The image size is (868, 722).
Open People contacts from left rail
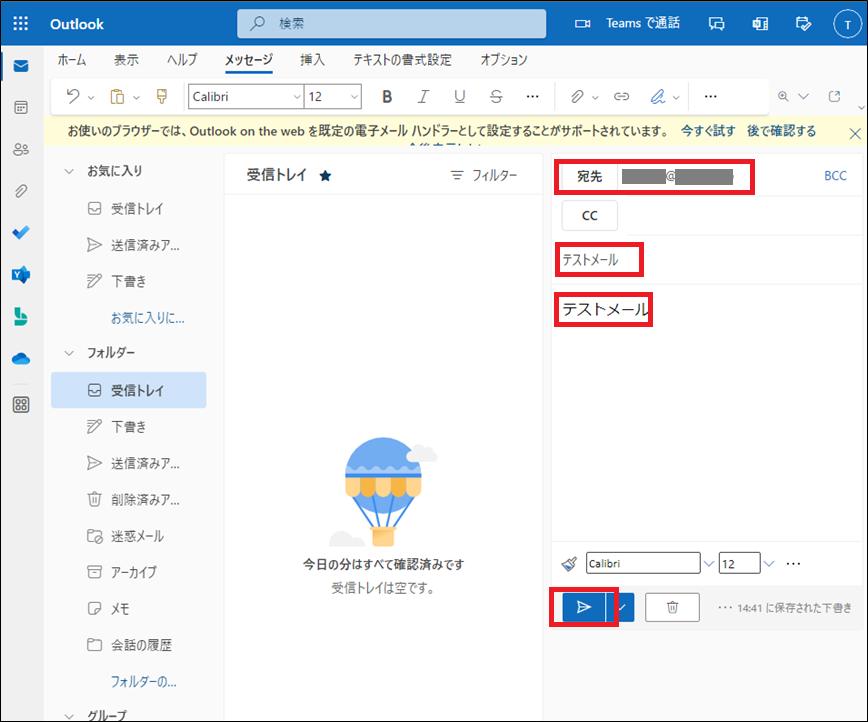[21, 149]
